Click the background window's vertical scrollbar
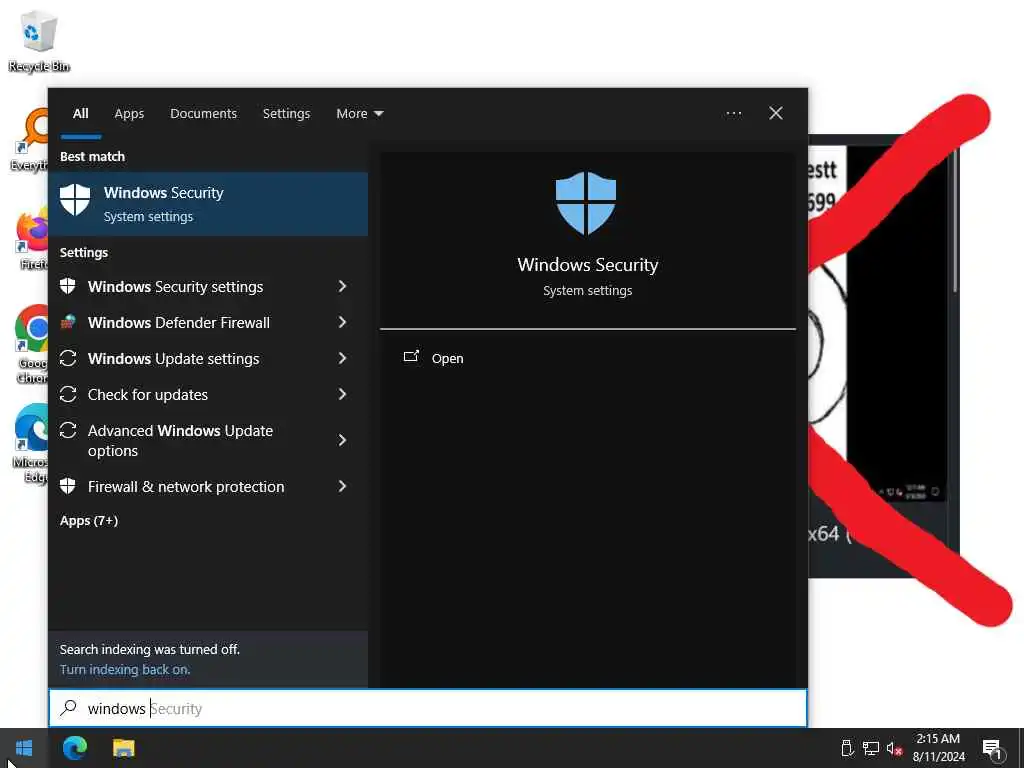This screenshot has width=1024, height=768. [955, 222]
